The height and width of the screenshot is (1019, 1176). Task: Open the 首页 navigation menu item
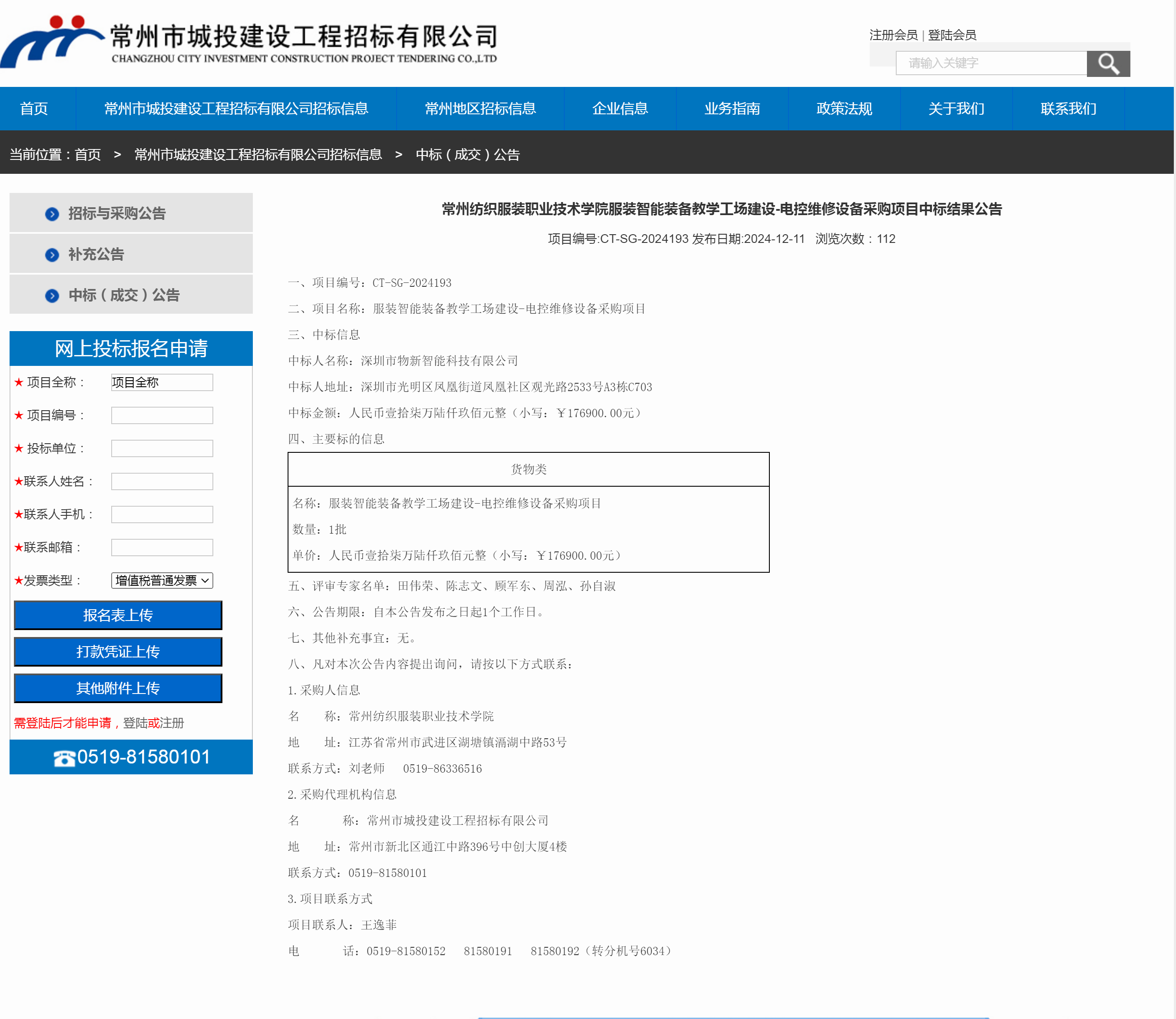(33, 109)
